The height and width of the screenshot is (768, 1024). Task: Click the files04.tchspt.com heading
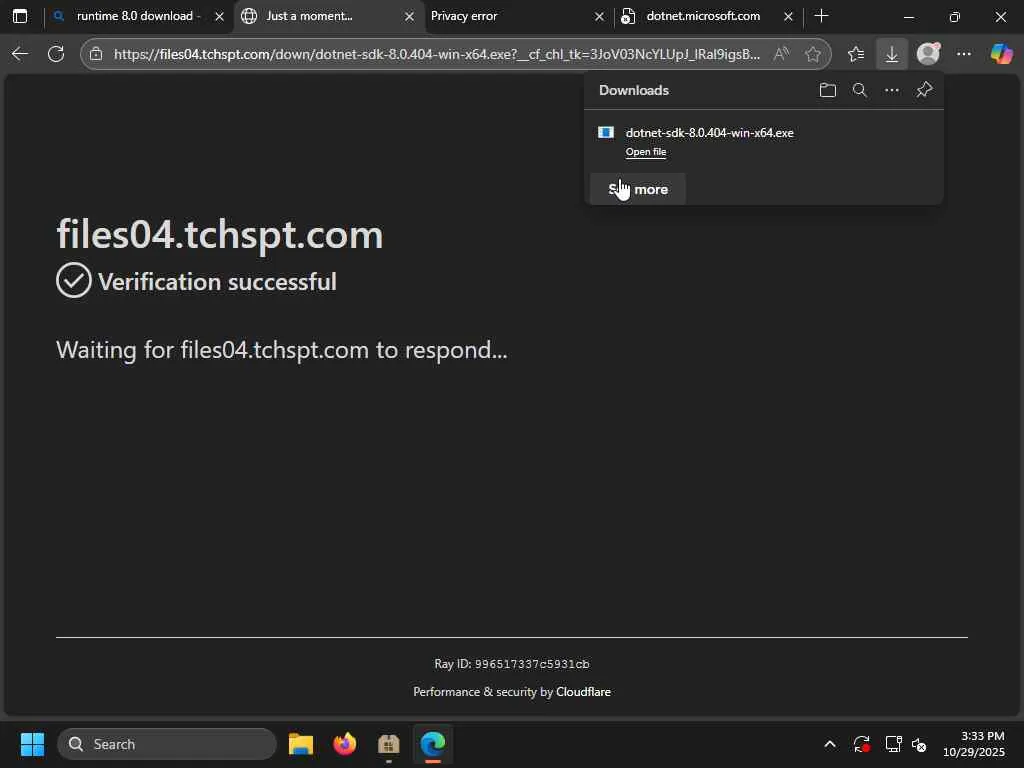(x=219, y=234)
